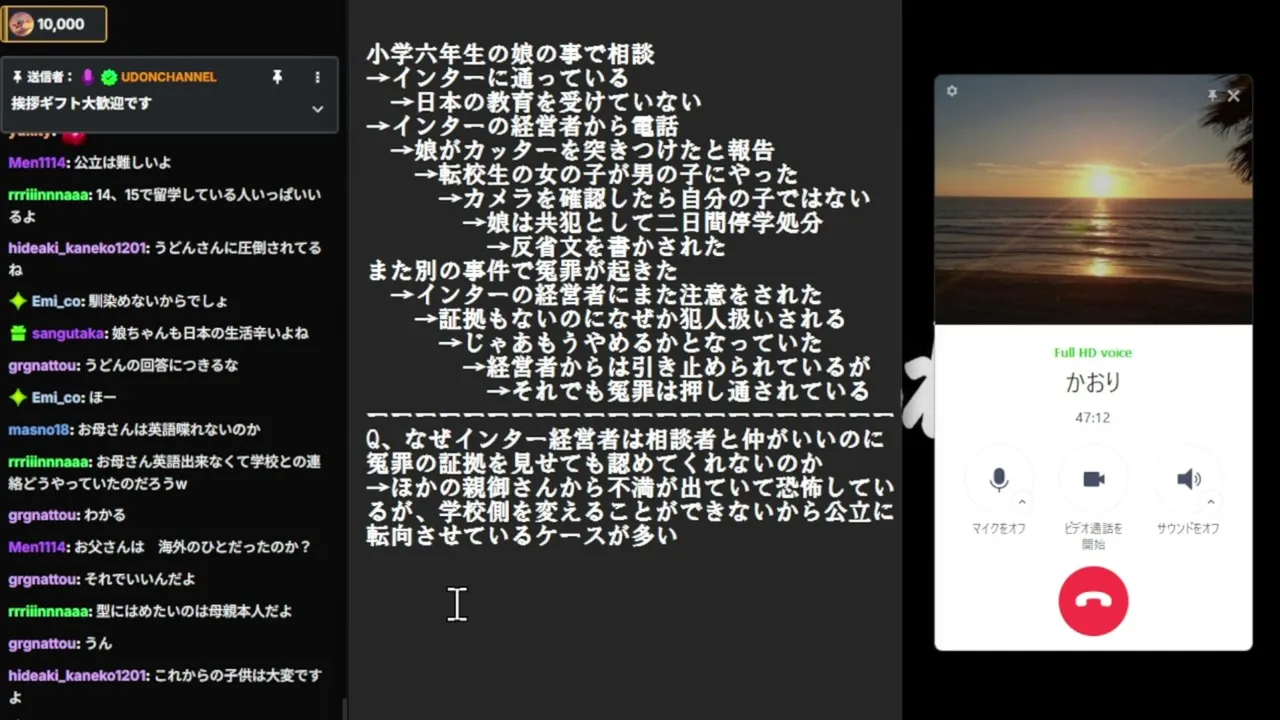Expand the pinned message with the chevron
The height and width of the screenshot is (720, 1280).
(318, 109)
